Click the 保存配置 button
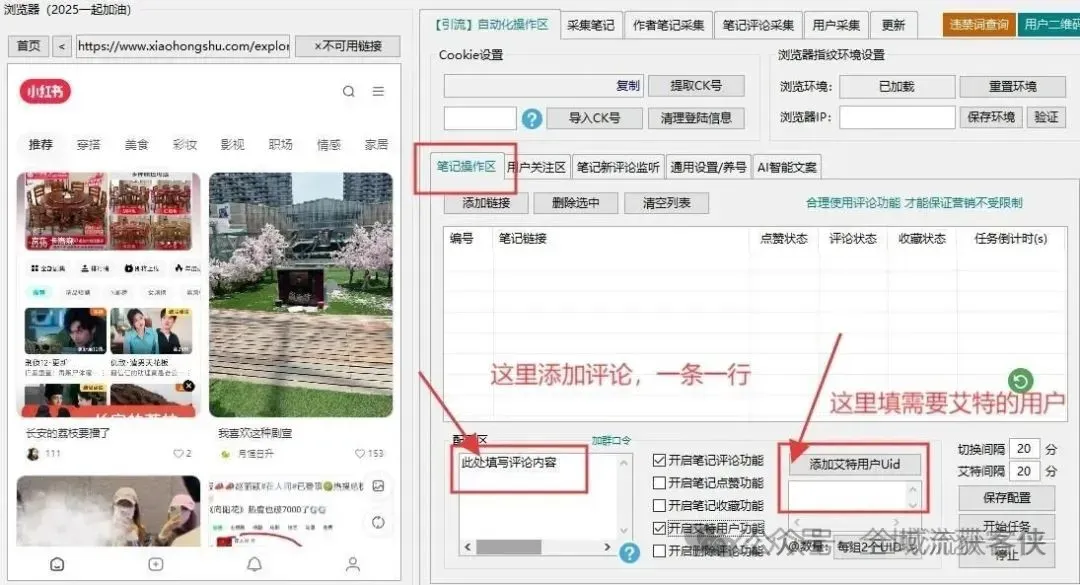Screen dimensions: 1080x585 (1006, 499)
